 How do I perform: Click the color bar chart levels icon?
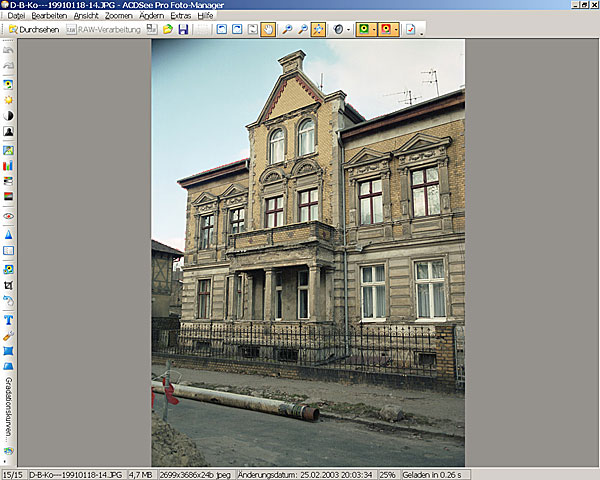tap(9, 165)
